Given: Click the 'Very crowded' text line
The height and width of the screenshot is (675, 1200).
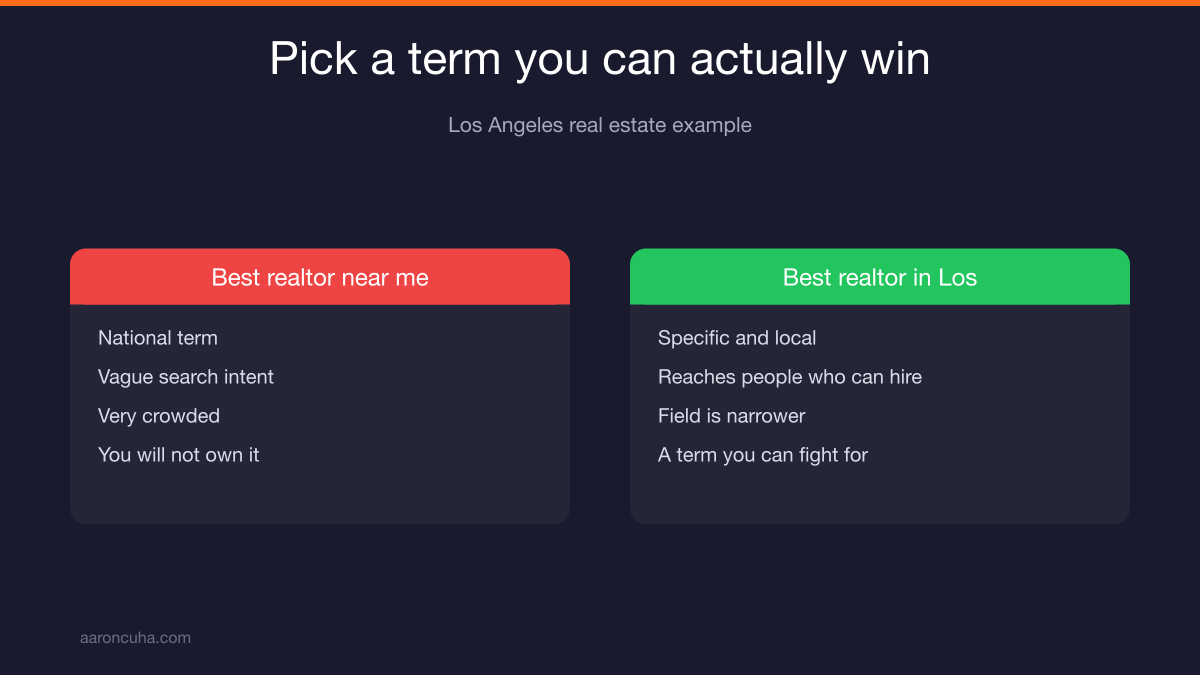Looking at the screenshot, I should click(159, 416).
